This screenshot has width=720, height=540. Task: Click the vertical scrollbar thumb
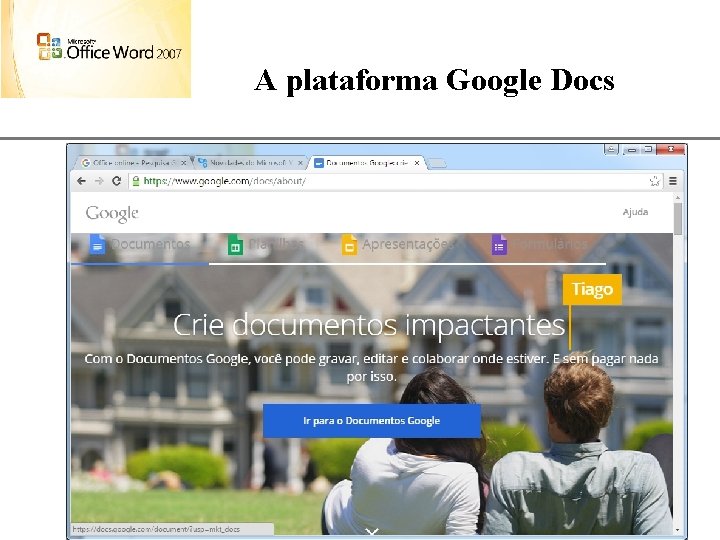point(678,219)
